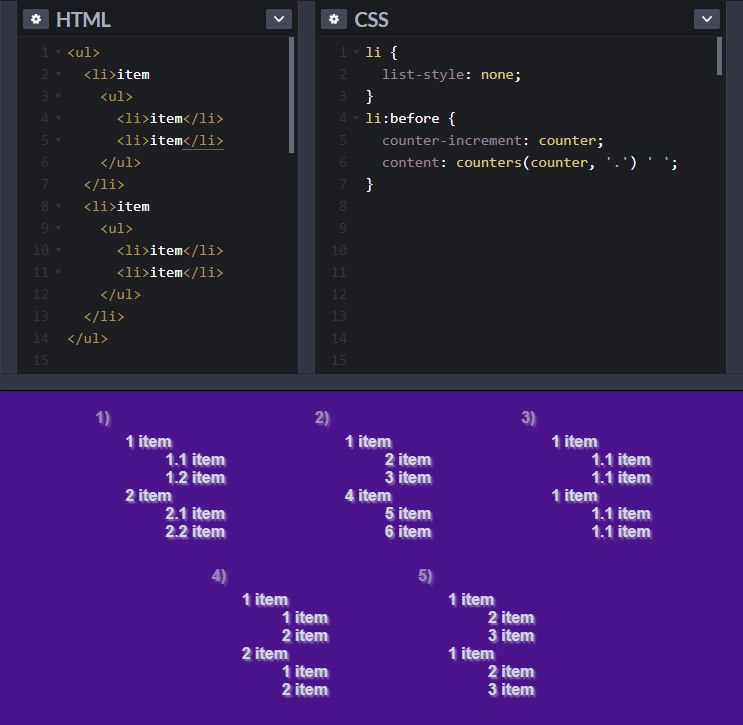Image resolution: width=743 pixels, height=725 pixels.
Task: Click '6 item' in answer 2
Action: pos(408,532)
